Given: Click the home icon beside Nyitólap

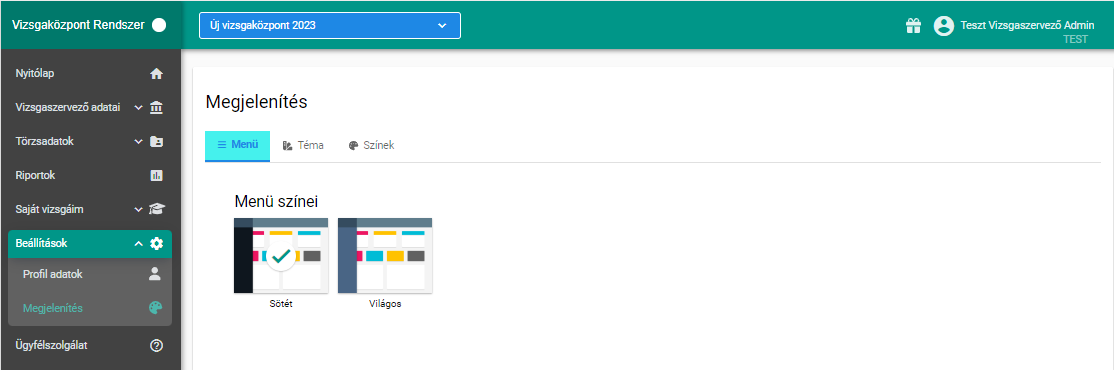Looking at the screenshot, I should [157, 74].
